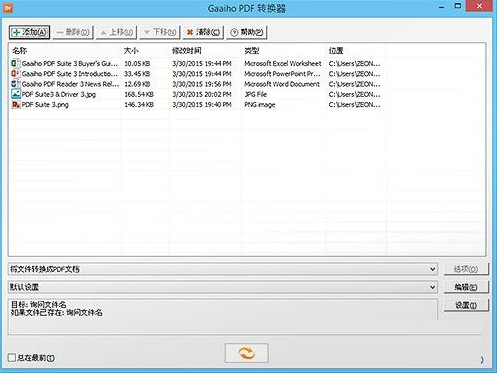Image resolution: width=497 pixels, height=373 pixels.
Task: Select the Word News Release file icon
Action: 16,84
